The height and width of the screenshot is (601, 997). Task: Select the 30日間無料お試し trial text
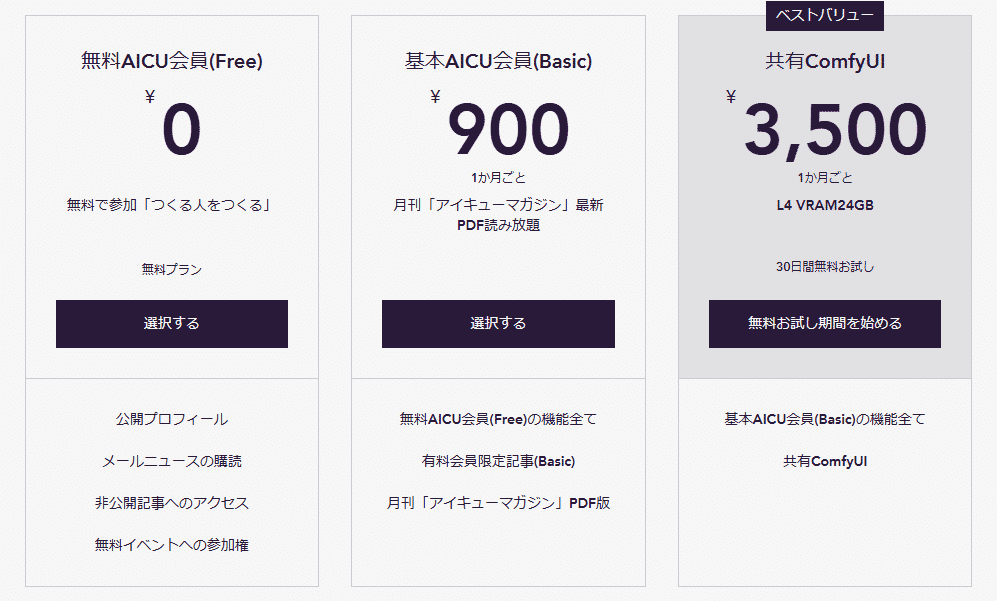824,266
